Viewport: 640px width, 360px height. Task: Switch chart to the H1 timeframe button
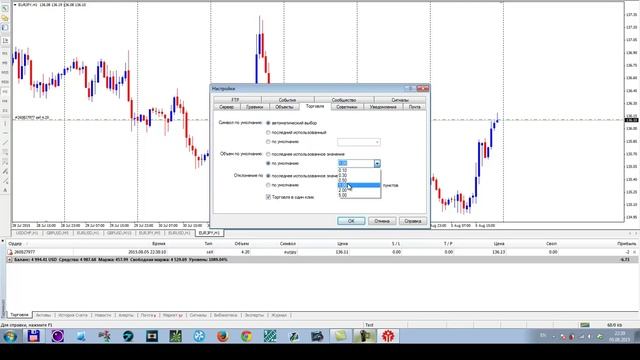pyautogui.click(x=5, y=91)
